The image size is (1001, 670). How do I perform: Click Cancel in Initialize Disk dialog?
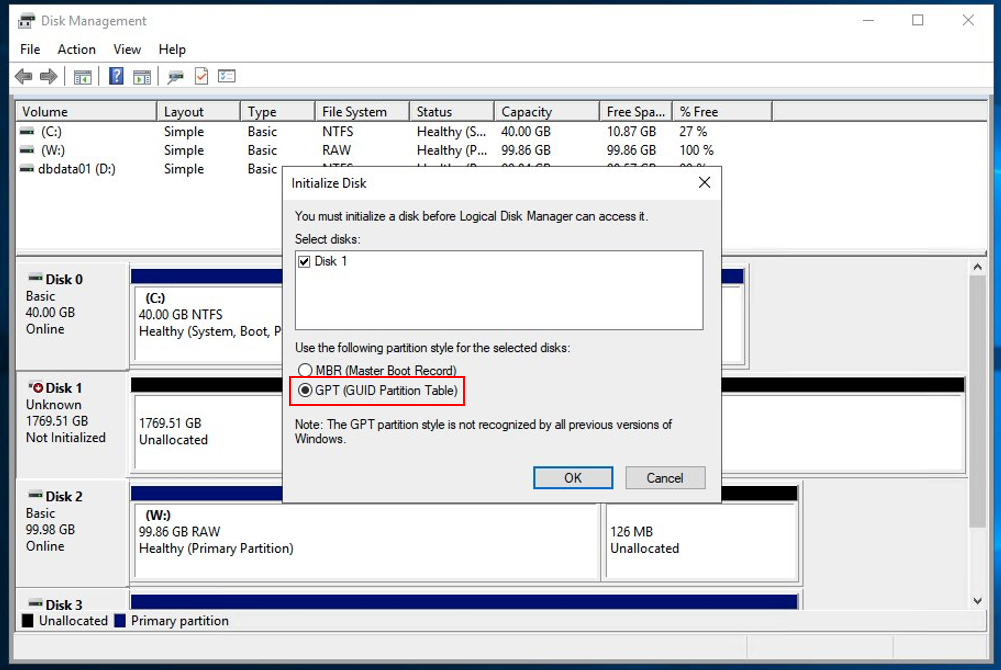coord(665,478)
